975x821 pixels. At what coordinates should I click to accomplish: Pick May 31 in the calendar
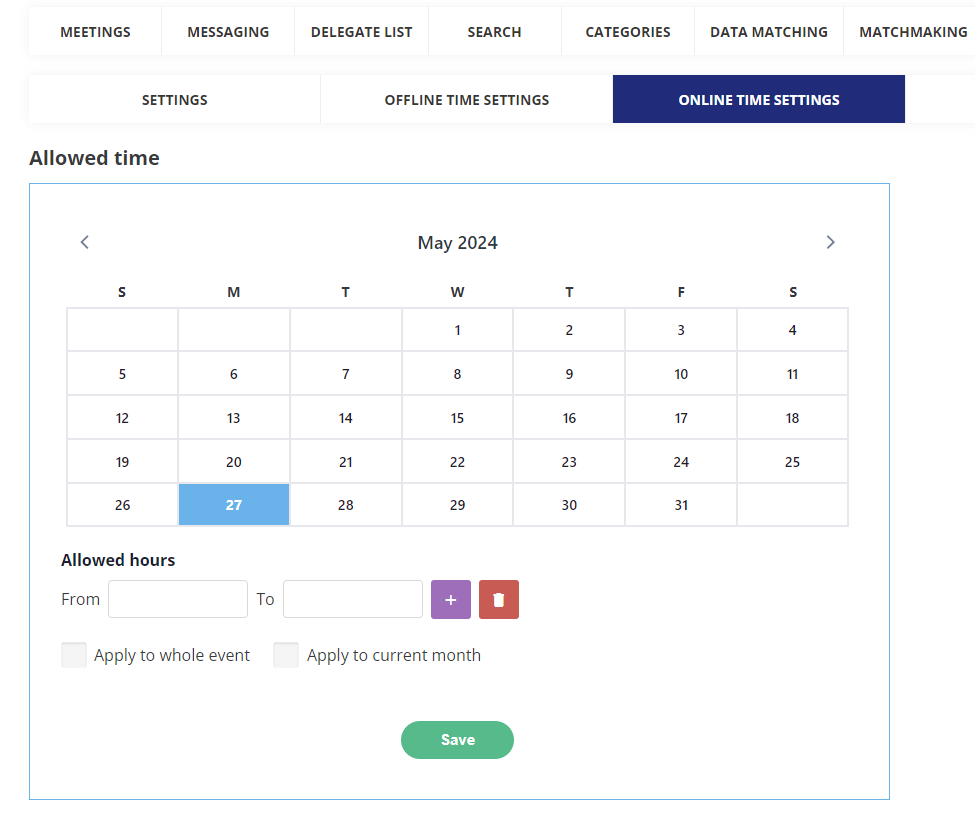tap(681, 505)
